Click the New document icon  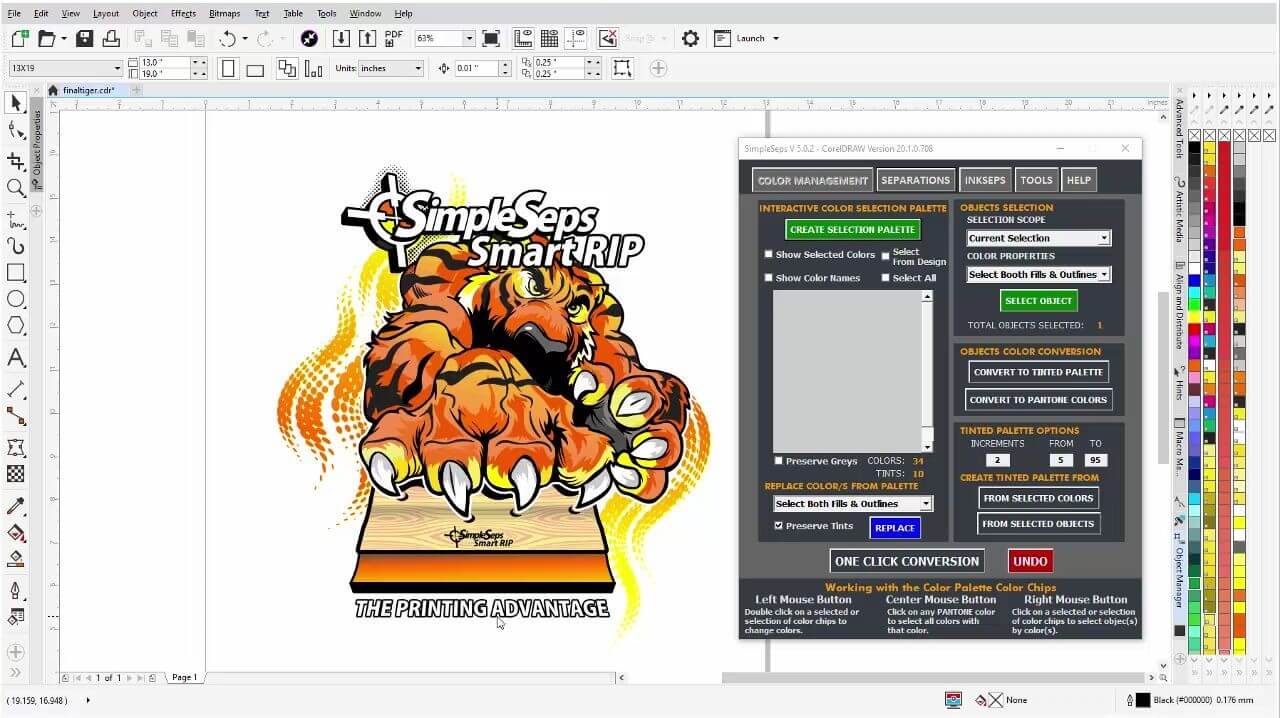[20, 38]
